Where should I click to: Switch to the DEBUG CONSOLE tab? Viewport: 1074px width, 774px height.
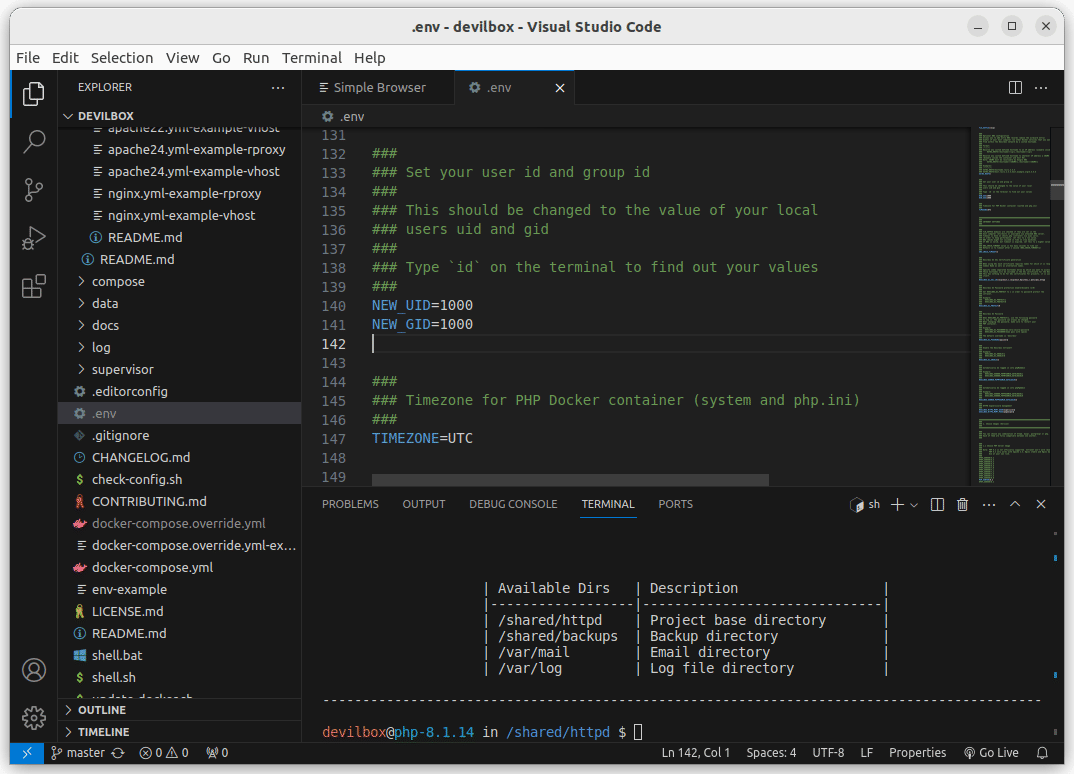point(513,504)
